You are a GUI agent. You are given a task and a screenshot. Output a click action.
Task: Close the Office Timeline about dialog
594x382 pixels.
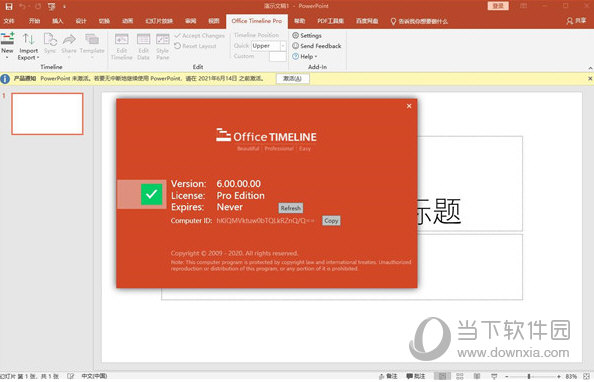pyautogui.click(x=409, y=106)
